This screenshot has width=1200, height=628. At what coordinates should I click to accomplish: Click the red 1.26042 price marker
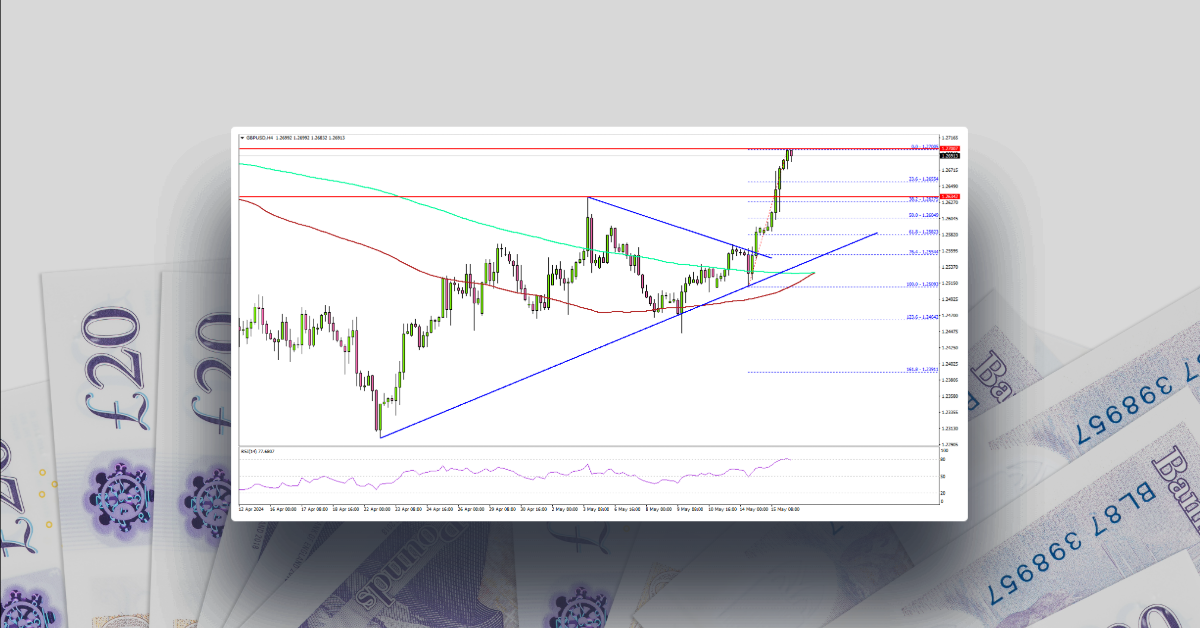(x=950, y=196)
